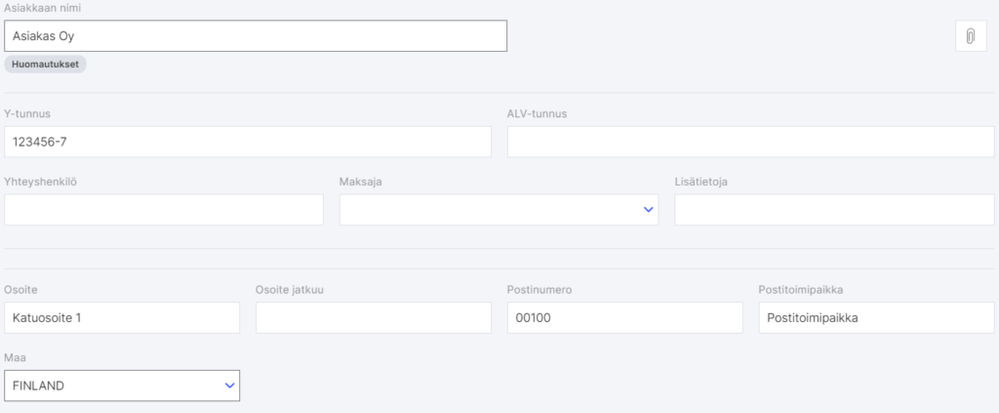The height and width of the screenshot is (413, 999).
Task: Focus the Yhteyshenkilö input field
Action: click(164, 210)
